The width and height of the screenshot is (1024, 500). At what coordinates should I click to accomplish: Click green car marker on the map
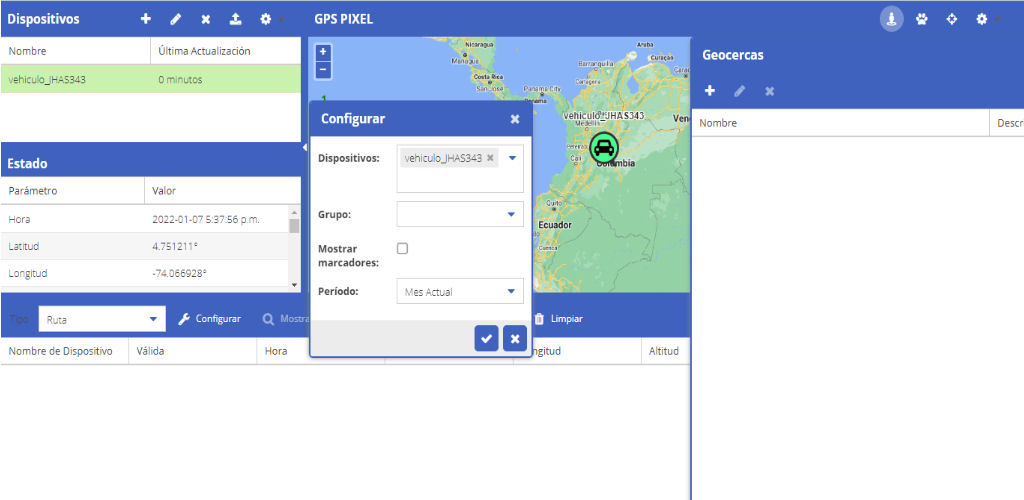click(x=604, y=148)
